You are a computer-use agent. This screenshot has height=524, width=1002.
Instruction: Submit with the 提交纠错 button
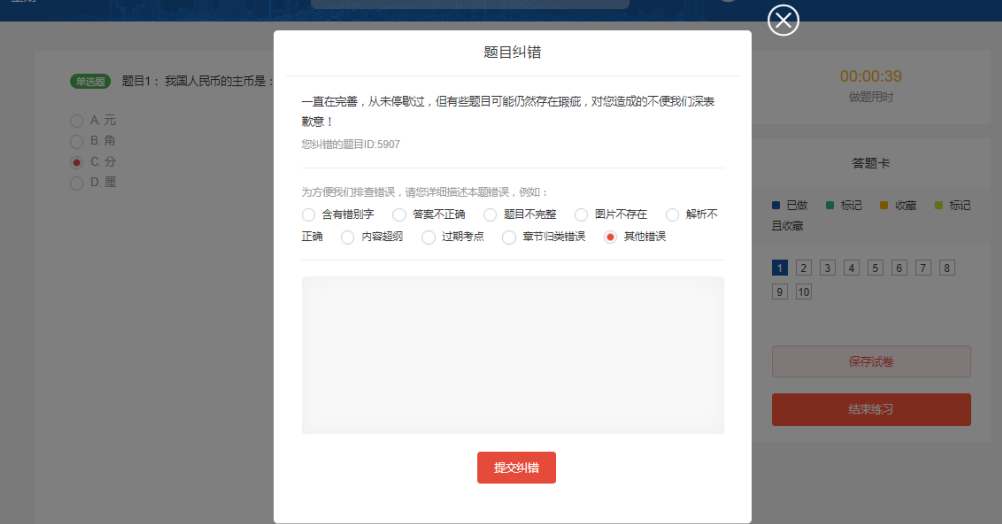pyautogui.click(x=516, y=468)
